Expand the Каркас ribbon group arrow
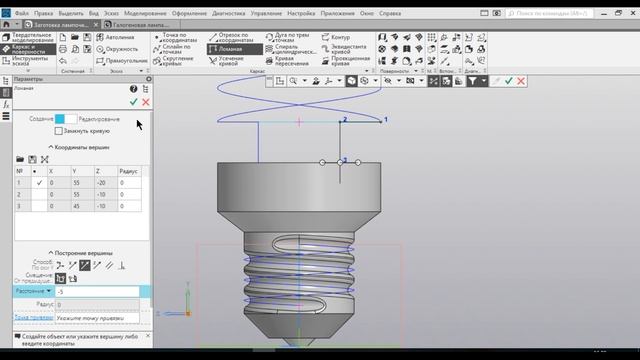 coord(366,71)
